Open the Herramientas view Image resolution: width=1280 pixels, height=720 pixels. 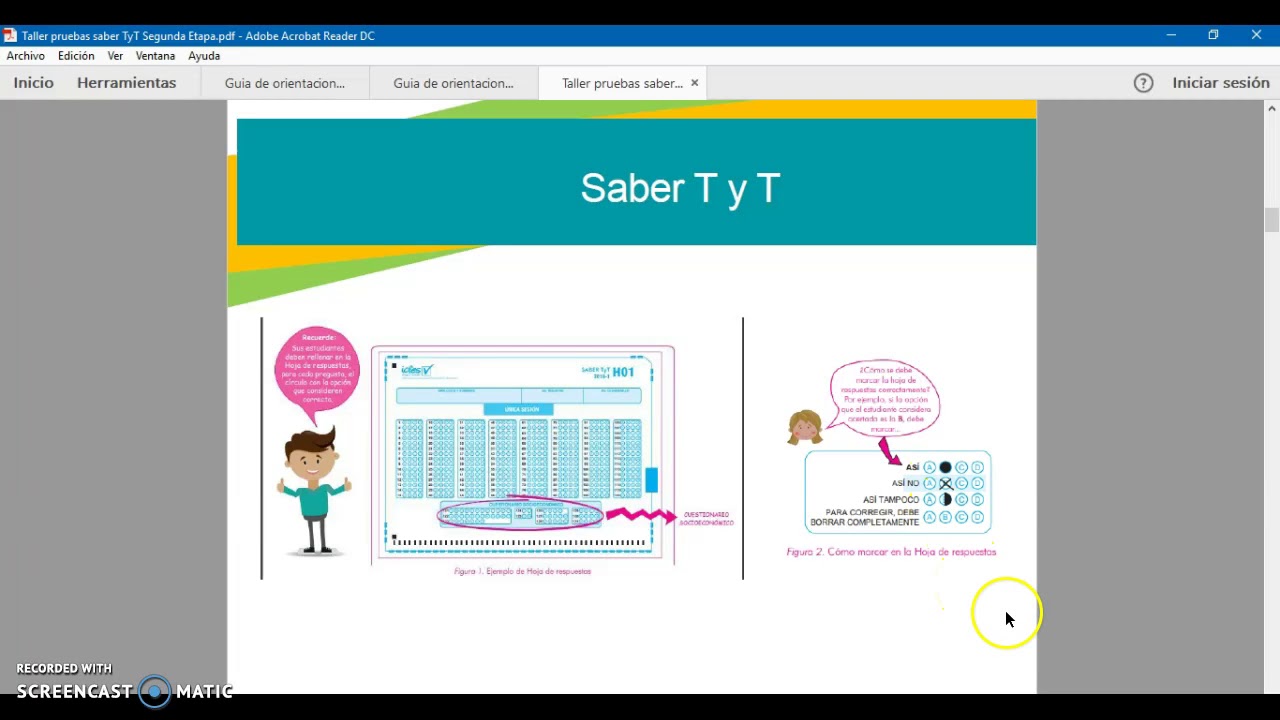tap(127, 83)
